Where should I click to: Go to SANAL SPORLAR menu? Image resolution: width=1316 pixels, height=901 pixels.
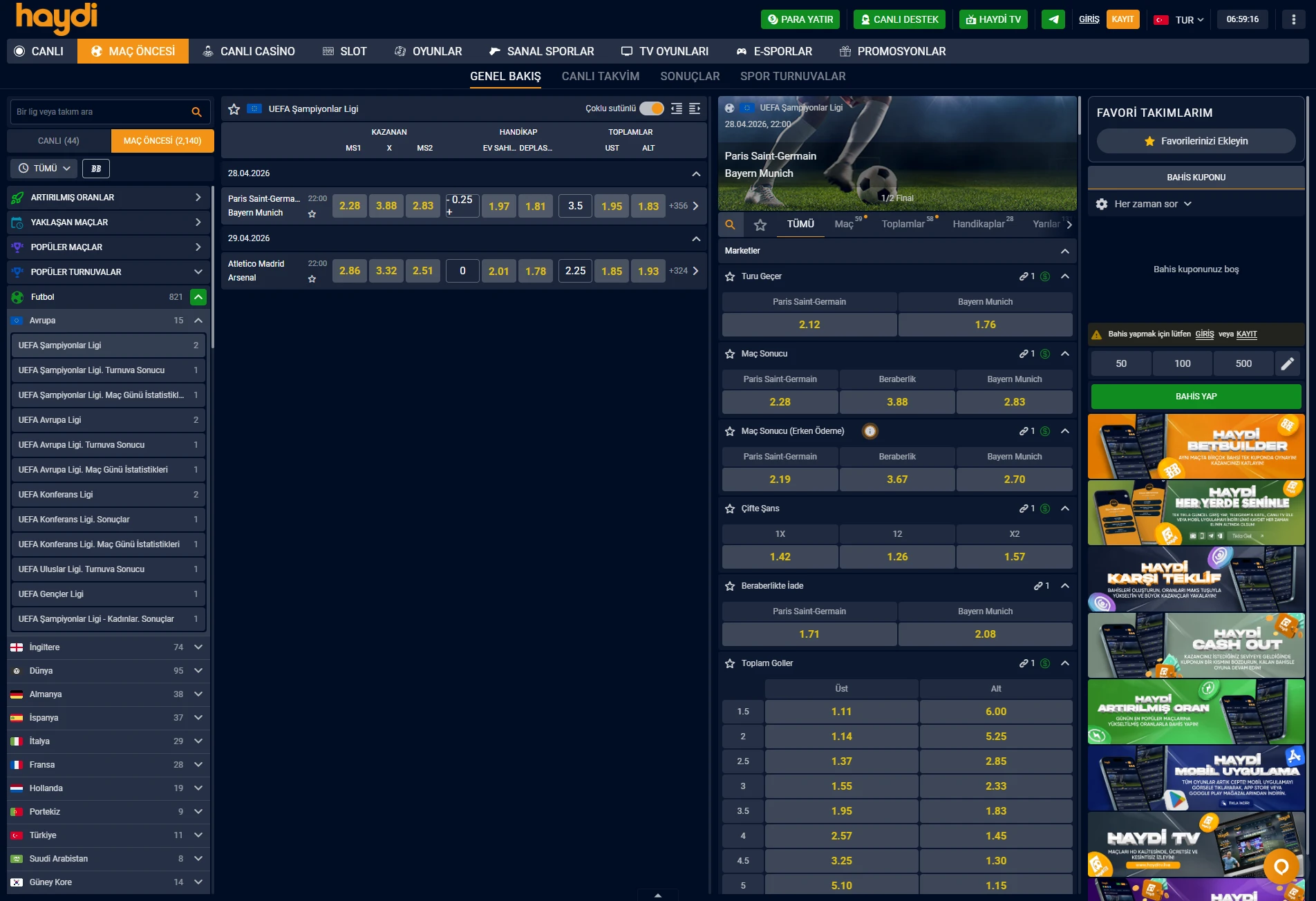[541, 51]
